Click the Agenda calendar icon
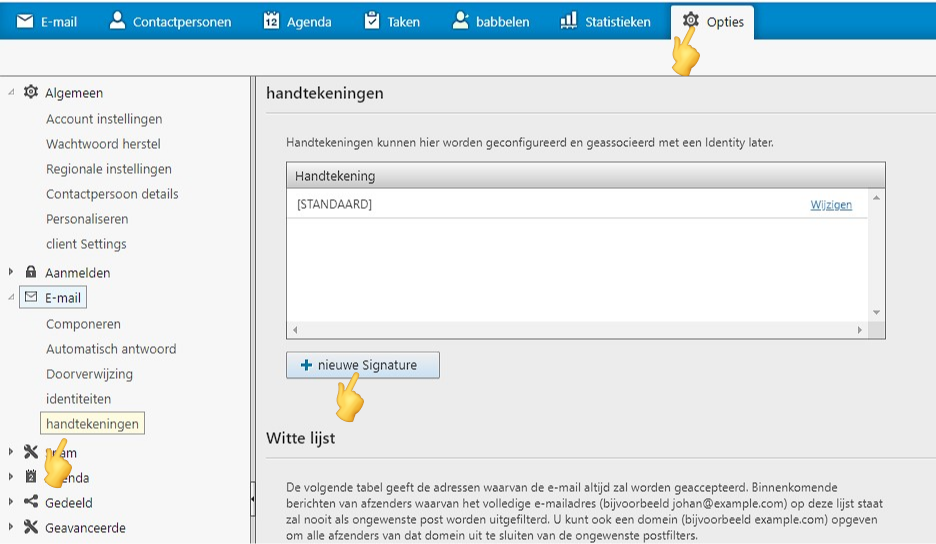Screen dimensions: 936x544 pyautogui.click(x=271, y=21)
